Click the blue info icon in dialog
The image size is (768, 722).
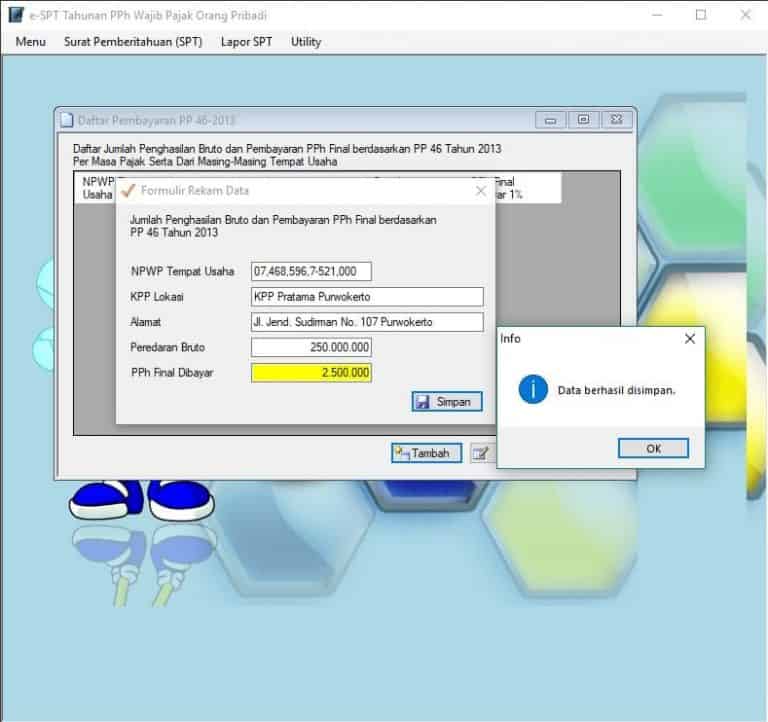[533, 389]
